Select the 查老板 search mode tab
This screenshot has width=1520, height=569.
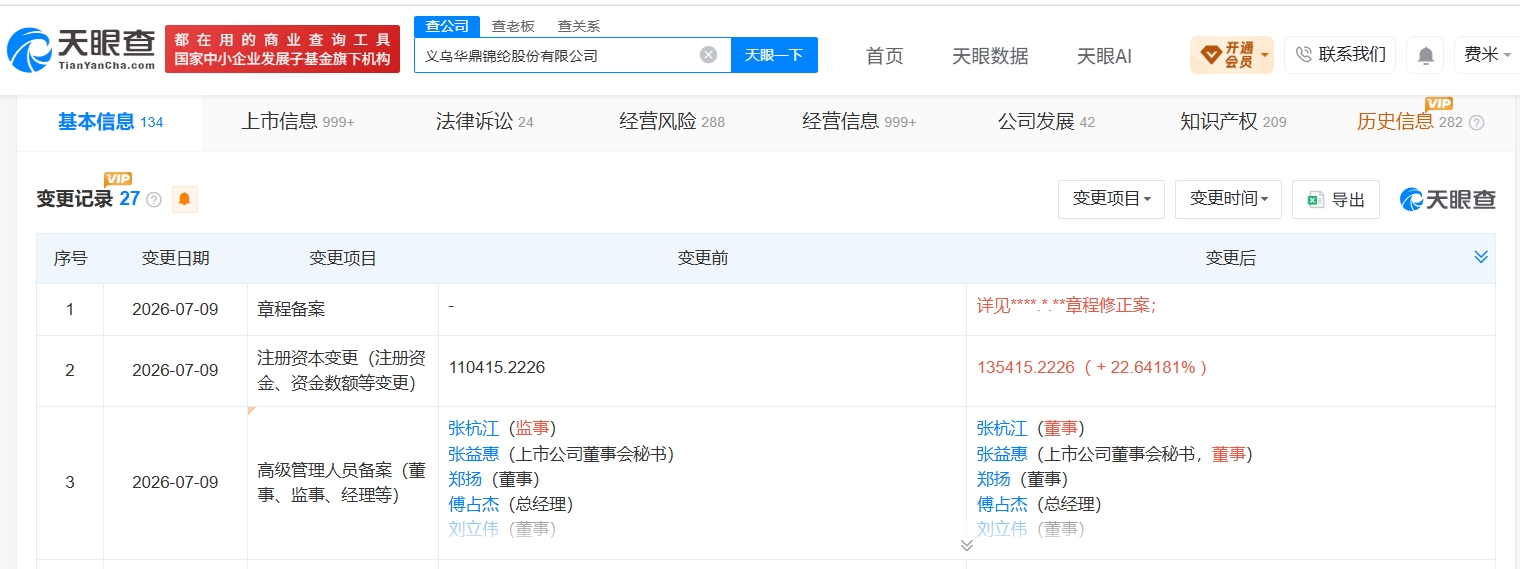point(513,27)
